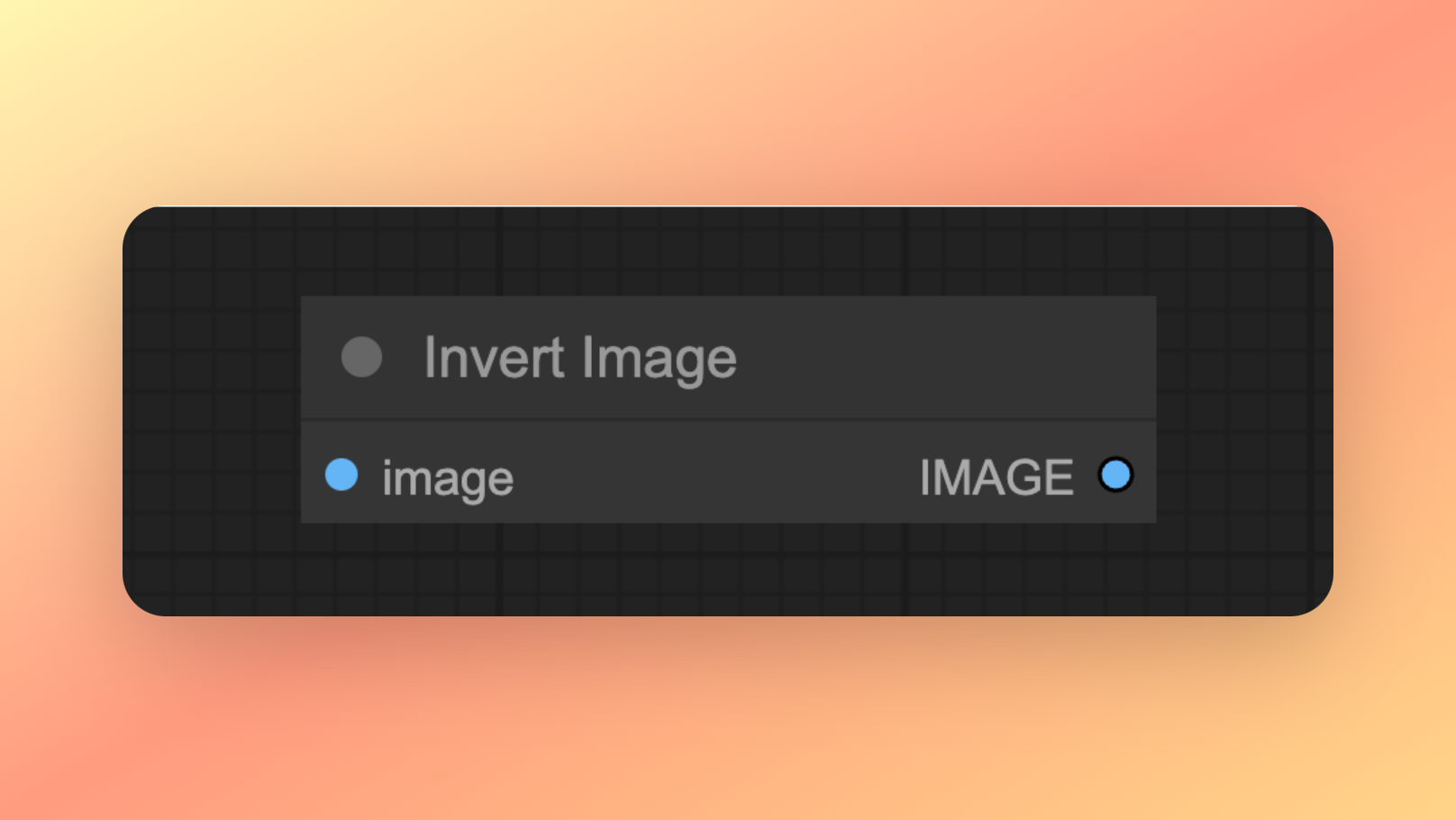The height and width of the screenshot is (820, 1456).
Task: Click the blue IMAGE output socket
Action: [x=1115, y=475]
